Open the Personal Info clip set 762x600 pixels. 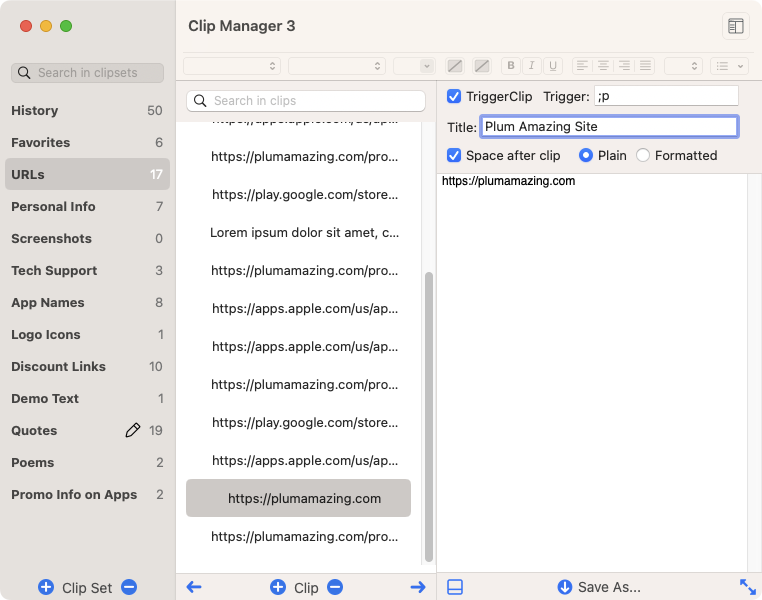pos(87,206)
